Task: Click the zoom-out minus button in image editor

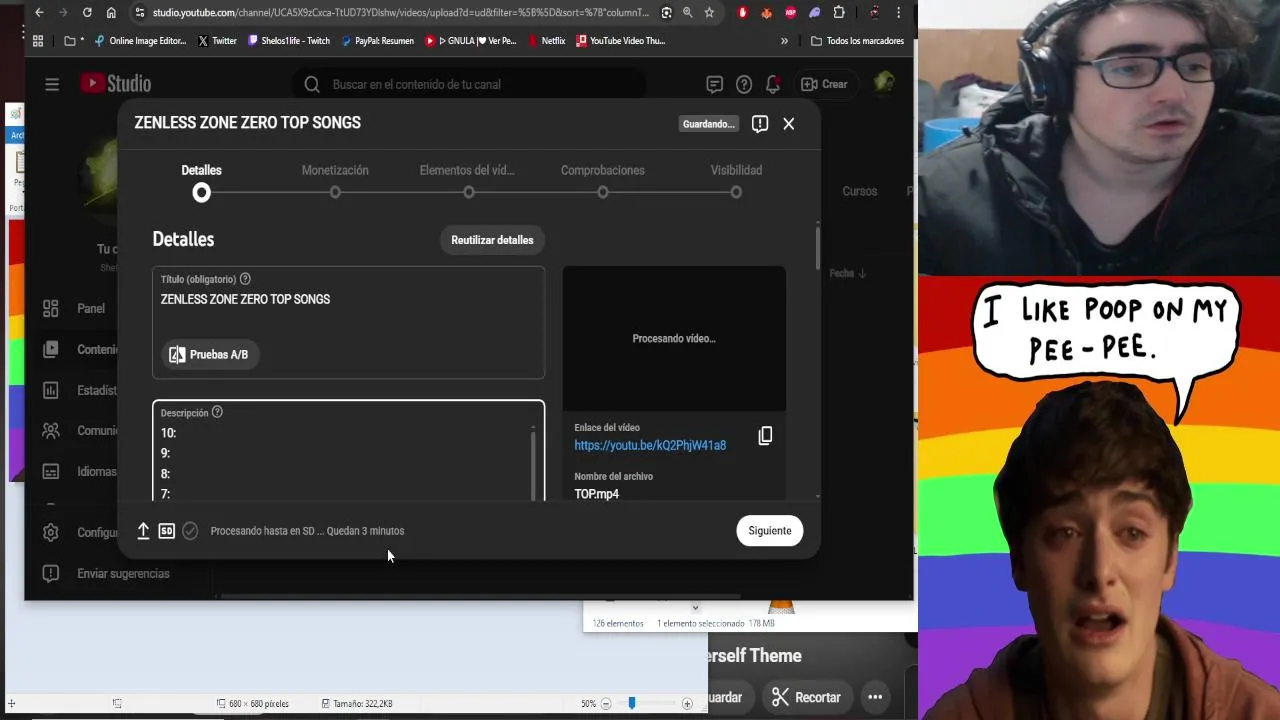Action: [x=606, y=704]
